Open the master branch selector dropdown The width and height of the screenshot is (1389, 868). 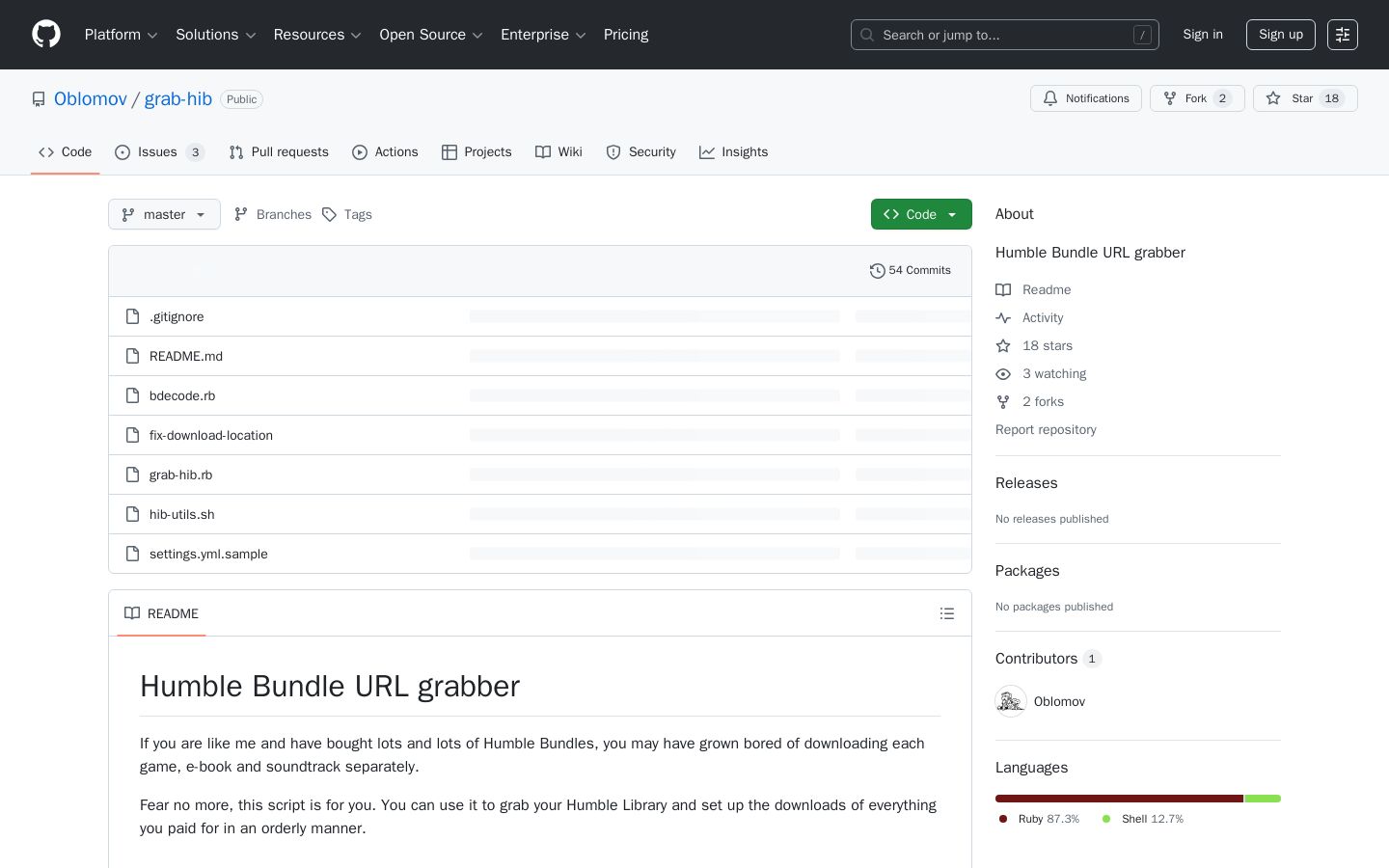[164, 214]
